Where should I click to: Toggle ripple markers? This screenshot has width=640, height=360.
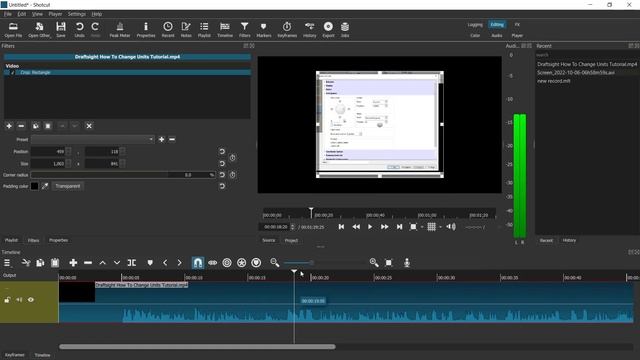256,263
